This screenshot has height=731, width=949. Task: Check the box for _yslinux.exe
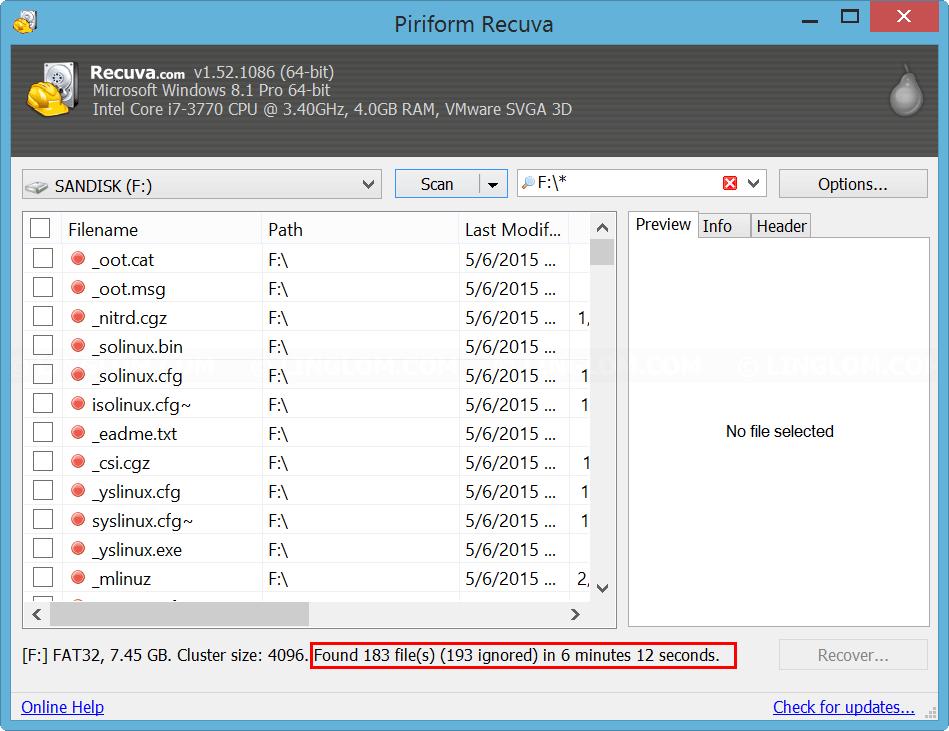click(x=43, y=548)
